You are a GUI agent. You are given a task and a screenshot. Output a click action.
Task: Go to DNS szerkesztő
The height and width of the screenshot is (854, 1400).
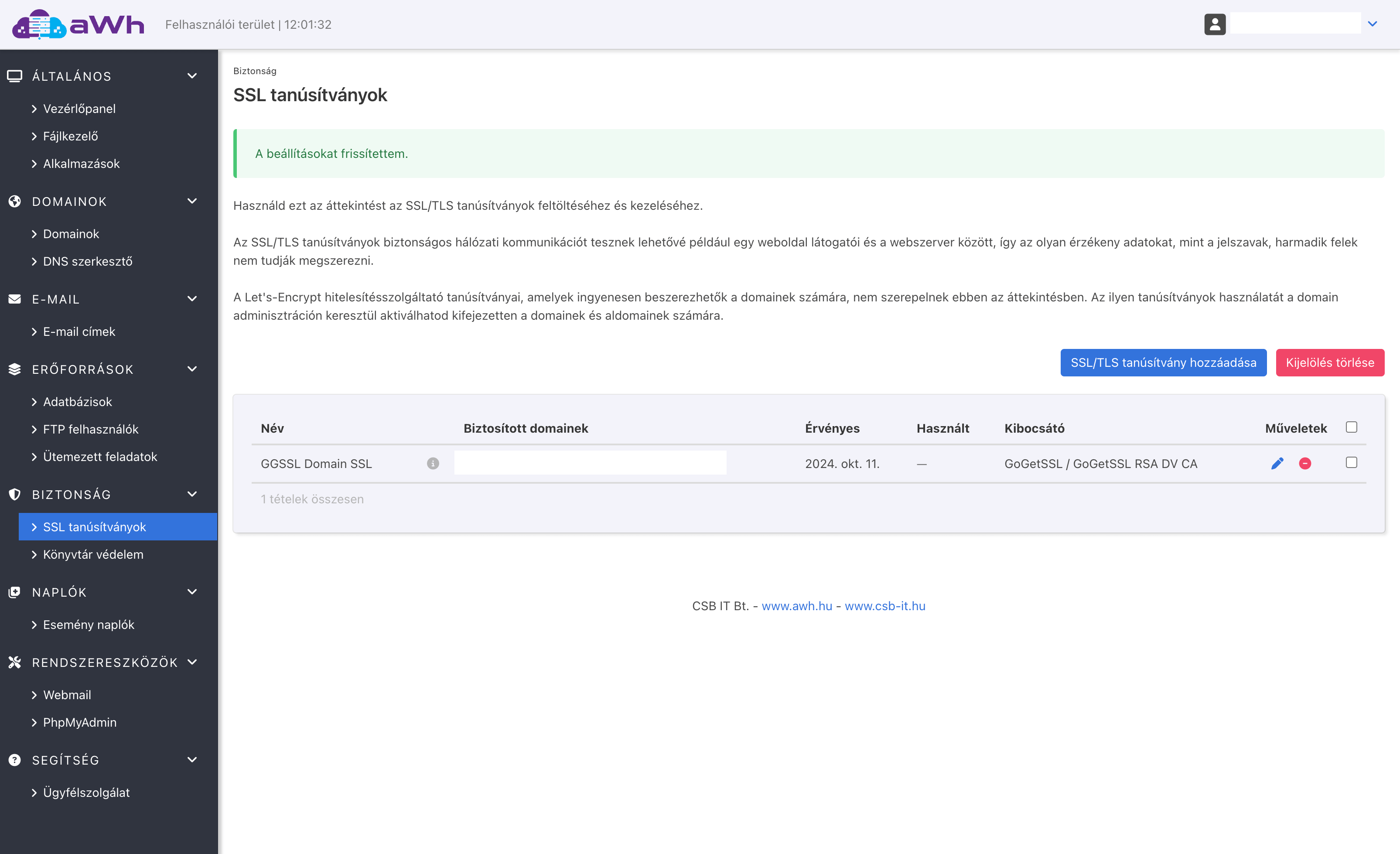click(88, 261)
